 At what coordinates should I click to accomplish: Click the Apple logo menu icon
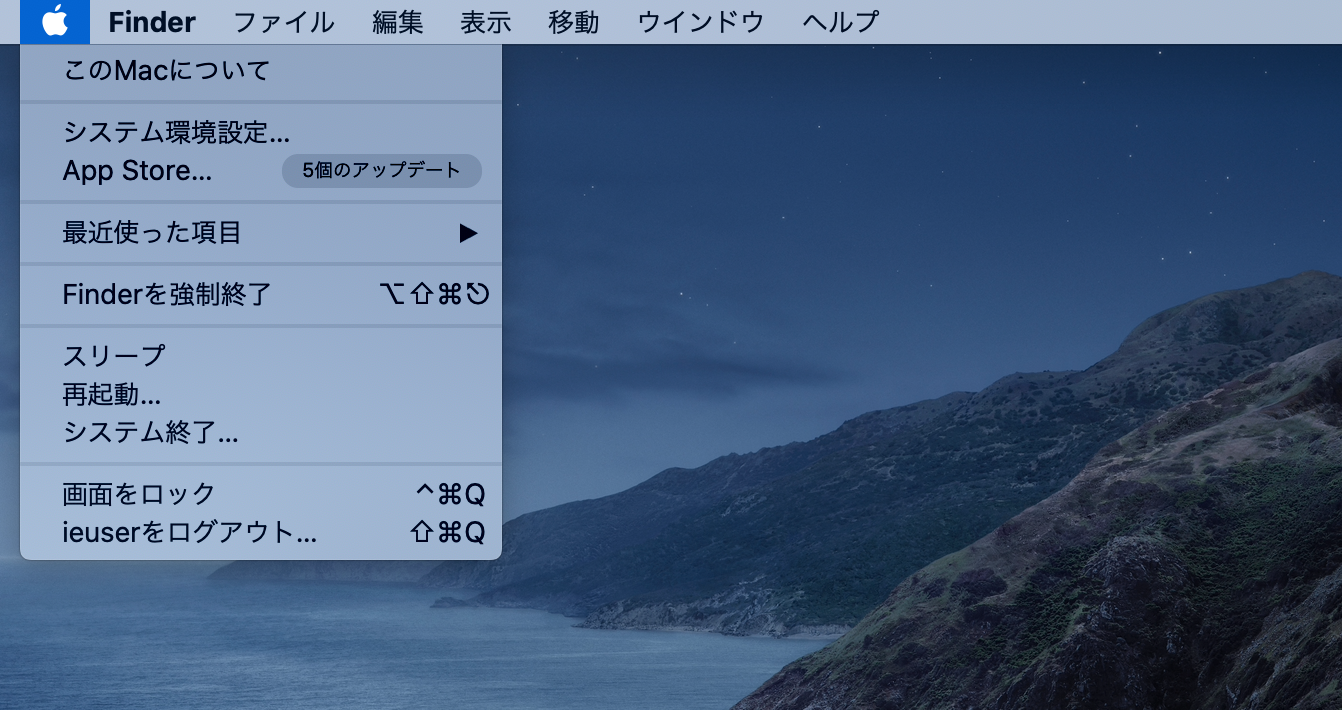click(55, 21)
